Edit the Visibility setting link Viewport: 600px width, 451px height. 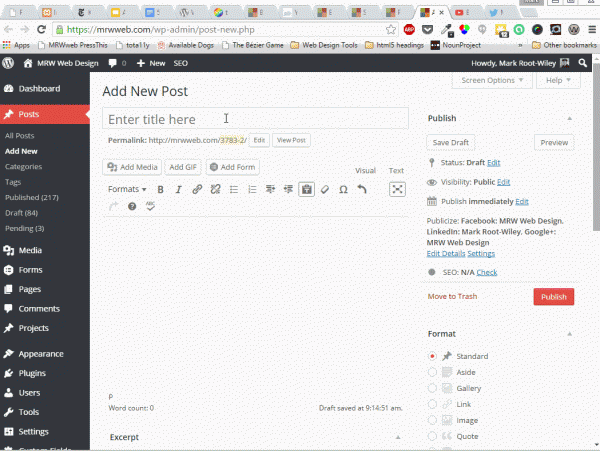tap(504, 182)
